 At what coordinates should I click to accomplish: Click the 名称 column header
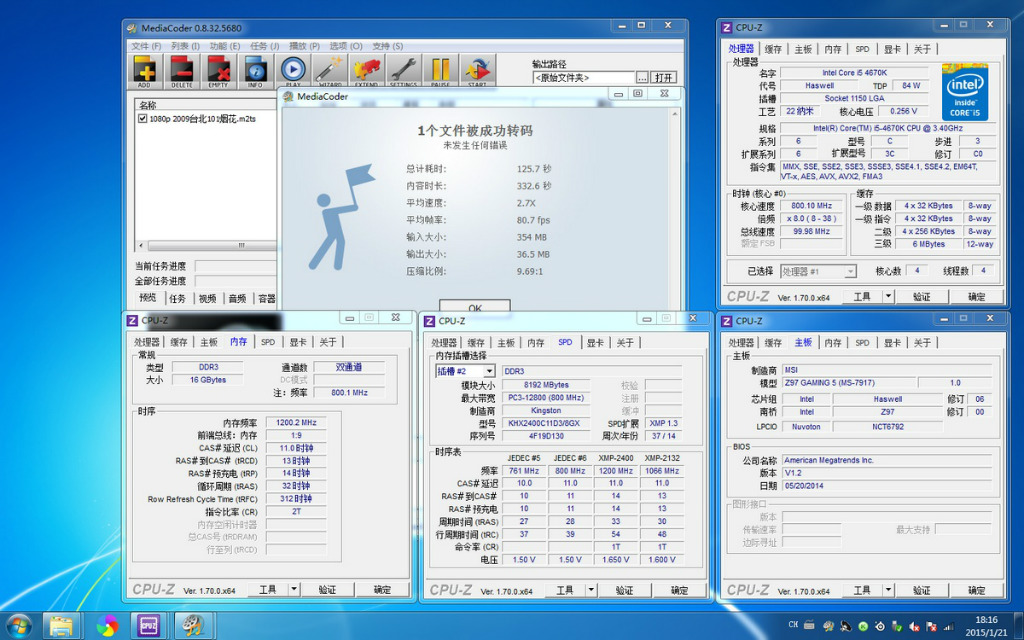point(206,104)
